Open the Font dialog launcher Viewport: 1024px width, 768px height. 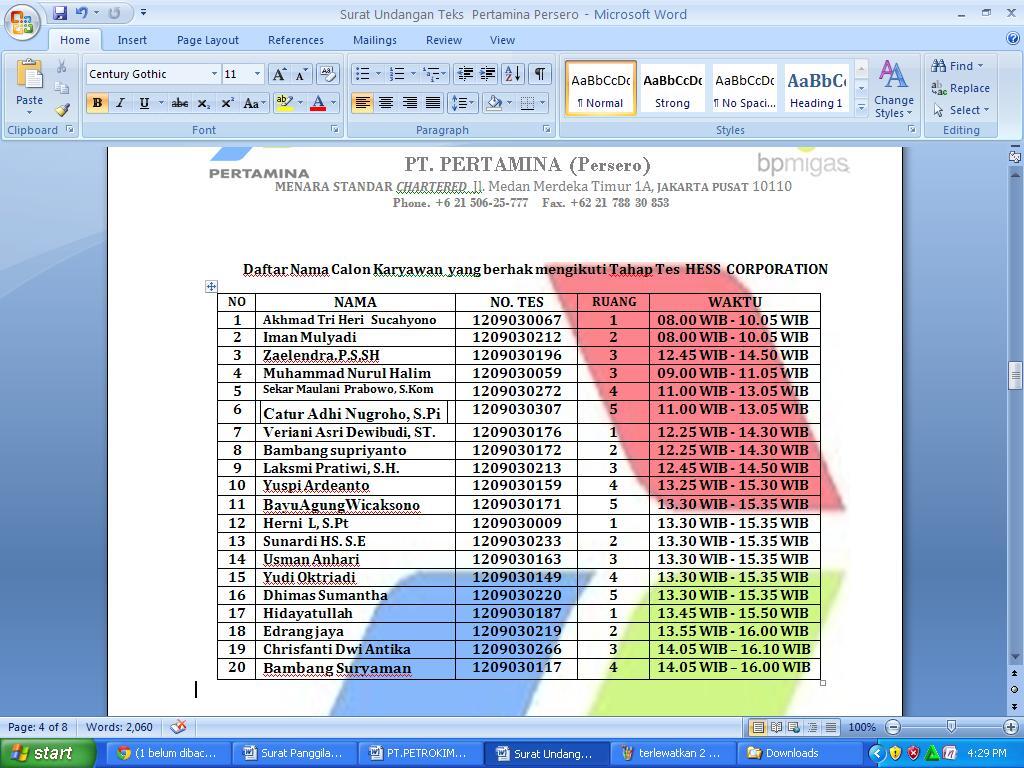(334, 129)
